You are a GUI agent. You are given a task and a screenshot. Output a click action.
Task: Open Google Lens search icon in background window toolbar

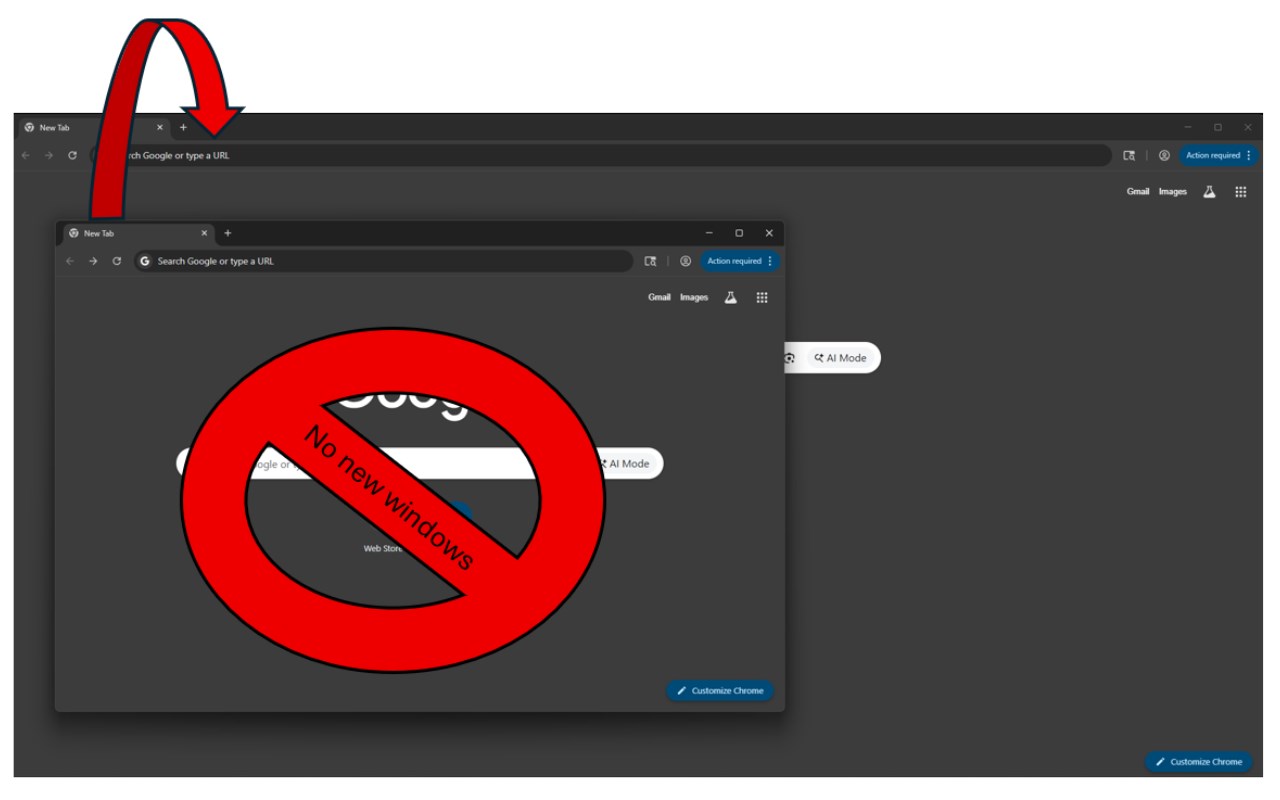tap(1129, 155)
